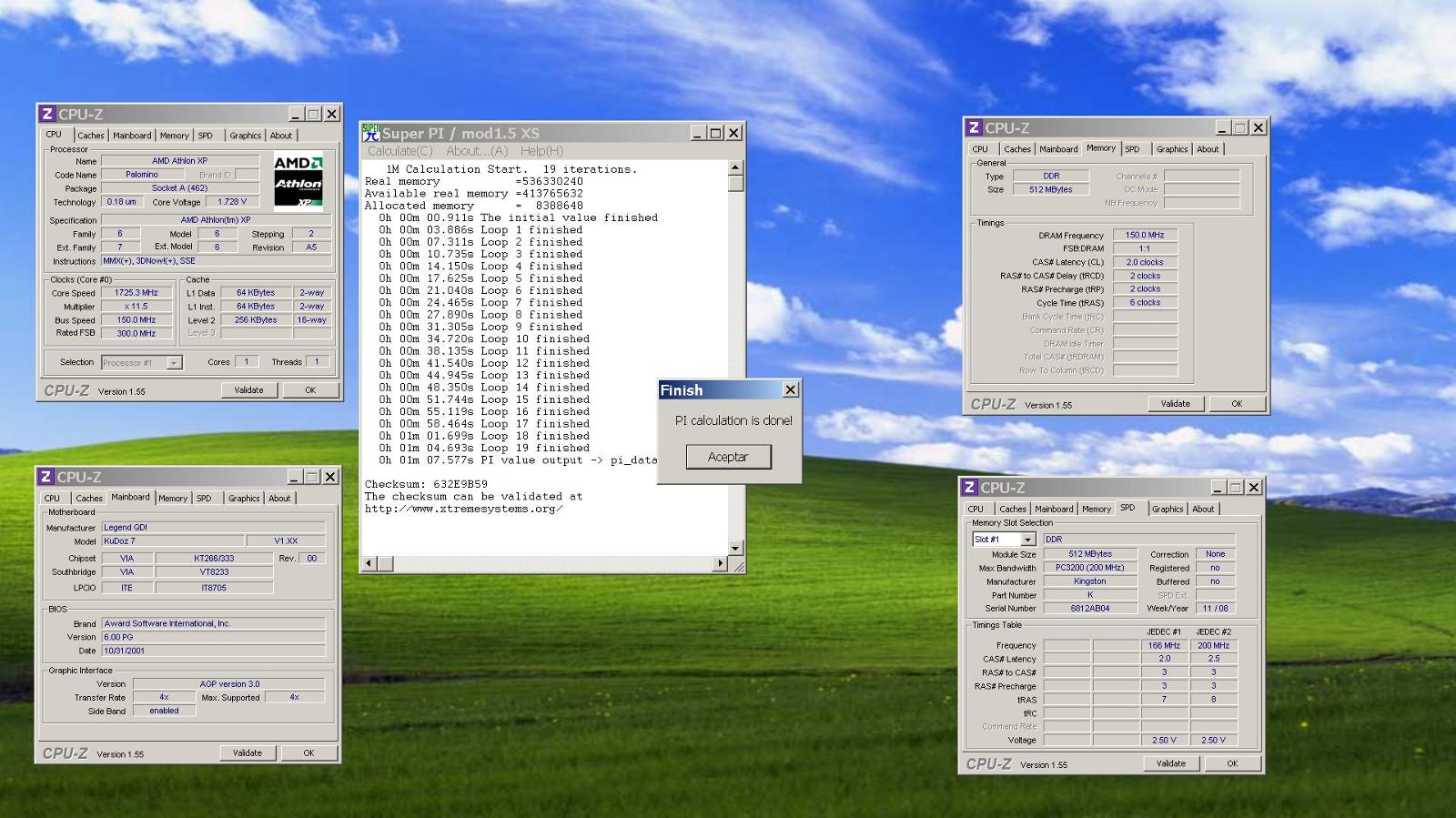1456x818 pixels.
Task: Click the xtremesystems.org URL in Super PI
Action: pyautogui.click(x=464, y=510)
